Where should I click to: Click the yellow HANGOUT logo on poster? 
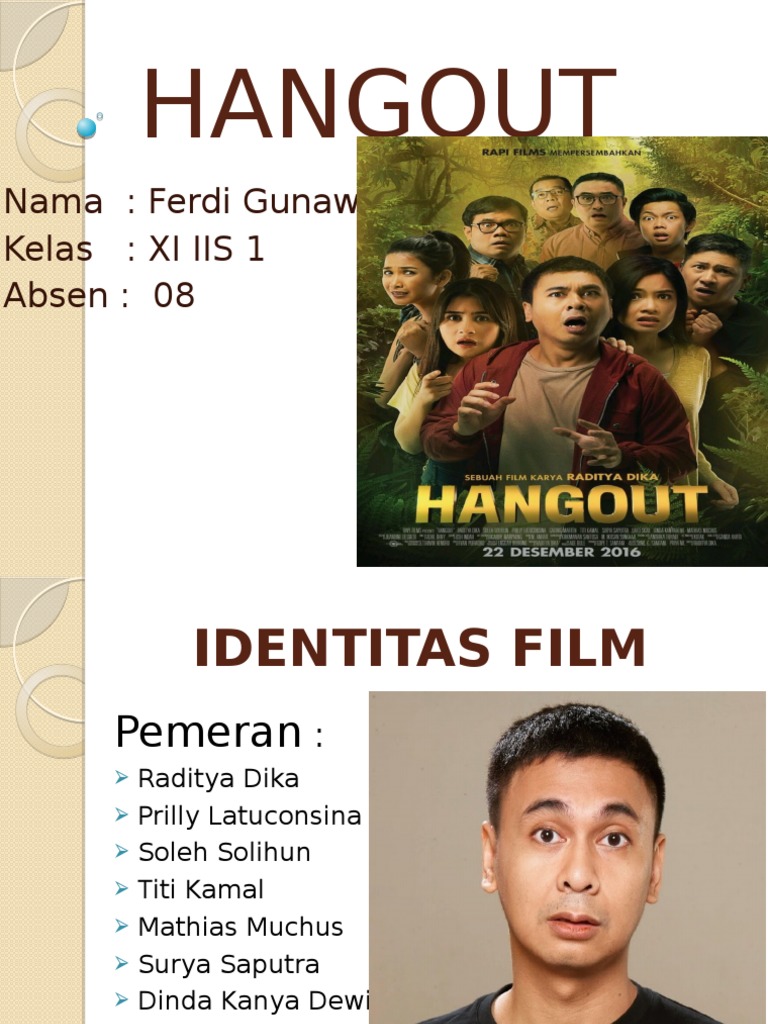pyautogui.click(x=562, y=505)
